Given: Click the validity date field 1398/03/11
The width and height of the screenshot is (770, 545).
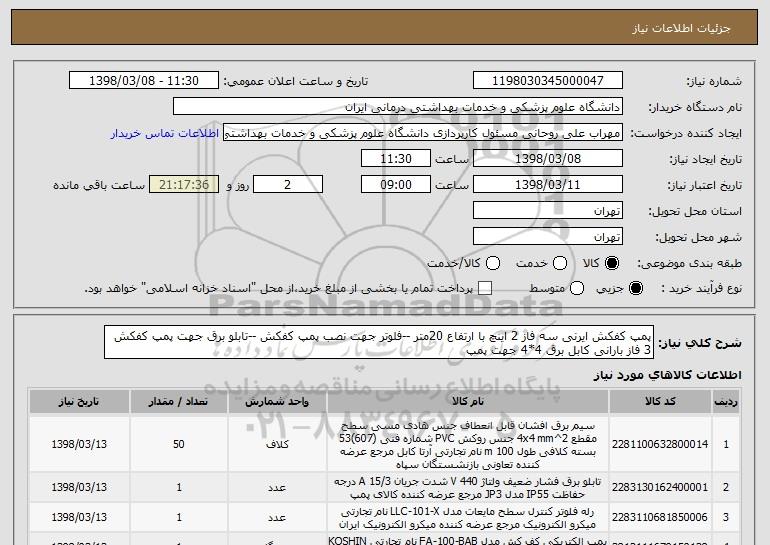Looking at the screenshot, I should (x=548, y=185).
